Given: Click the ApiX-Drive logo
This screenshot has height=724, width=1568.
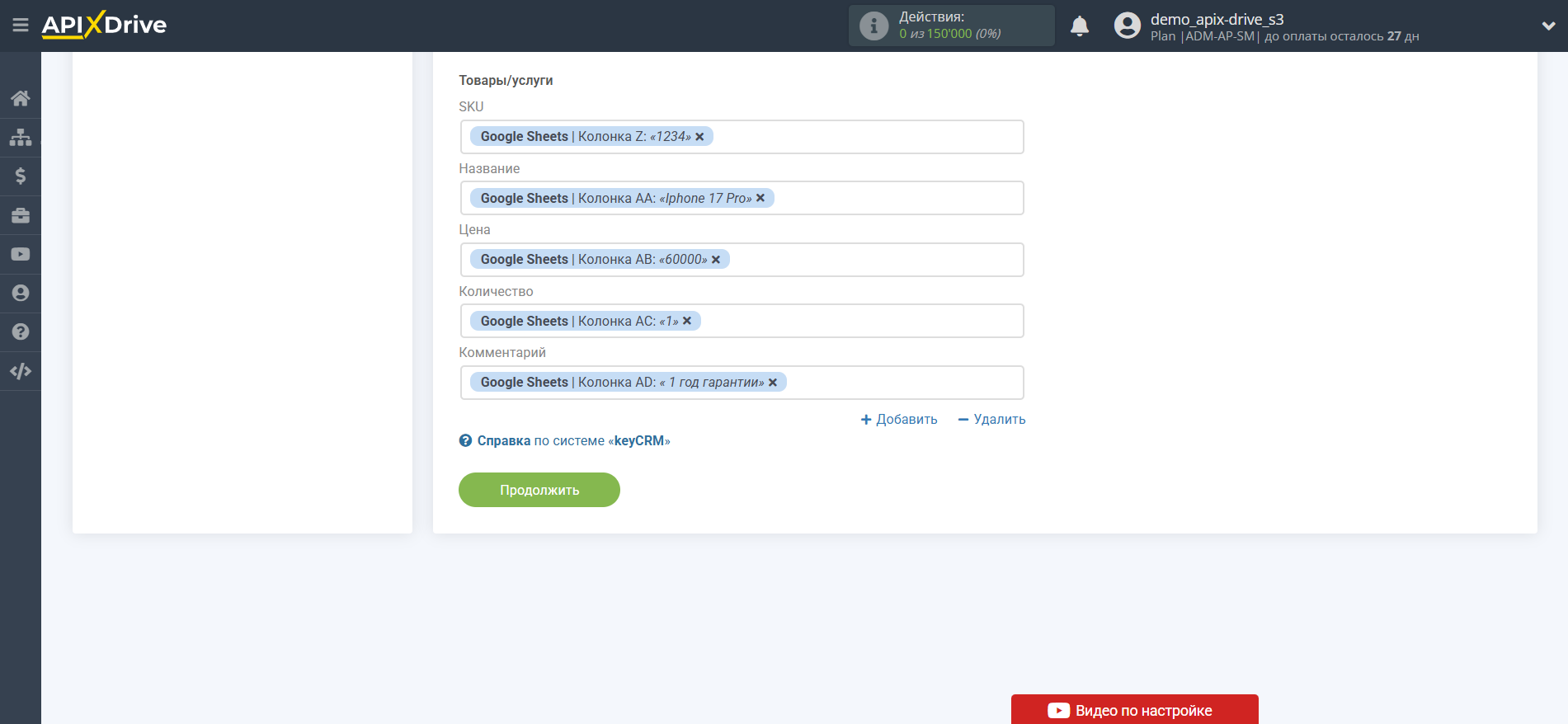Looking at the screenshot, I should 104,25.
